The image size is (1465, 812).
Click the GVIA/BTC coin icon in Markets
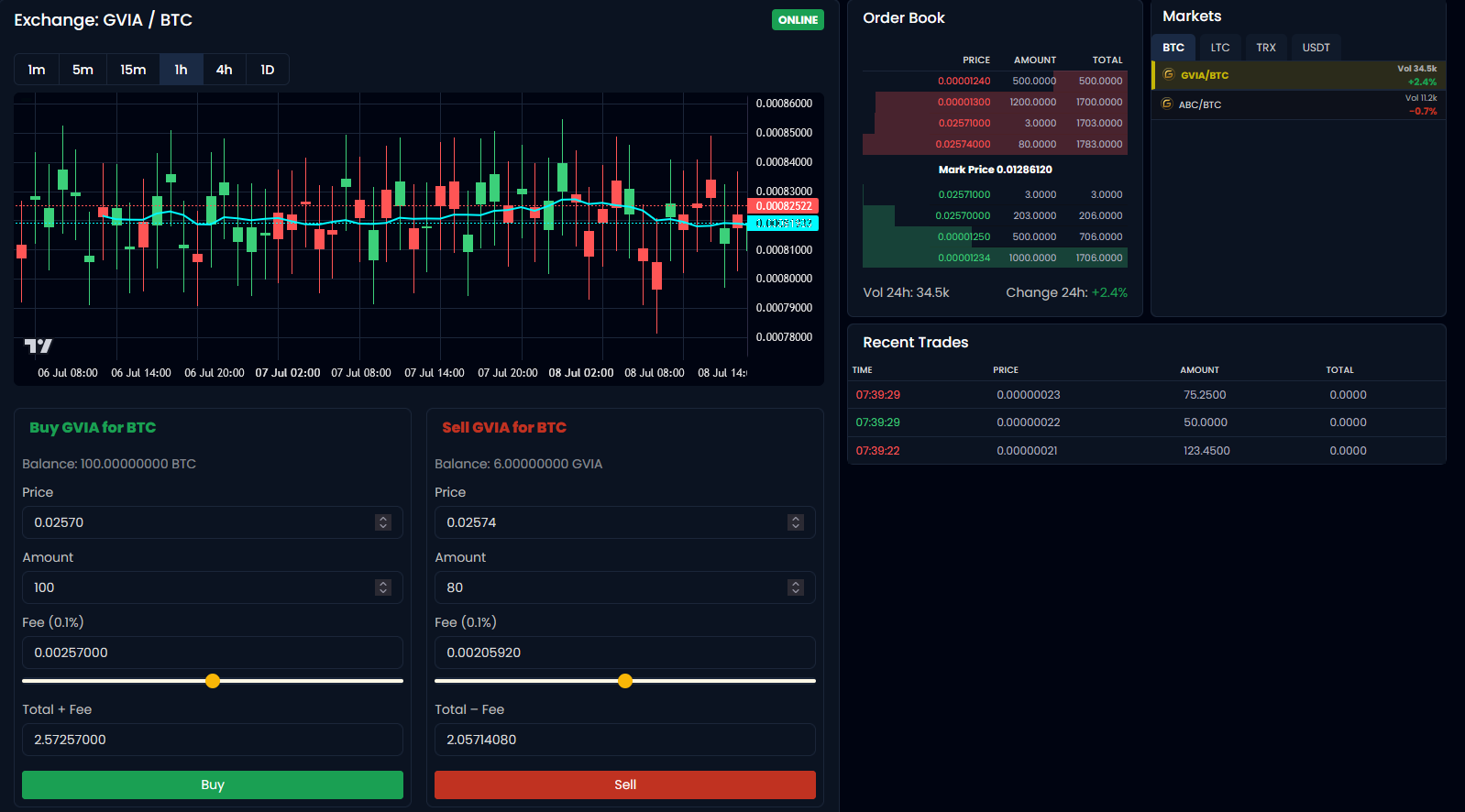click(x=1169, y=74)
